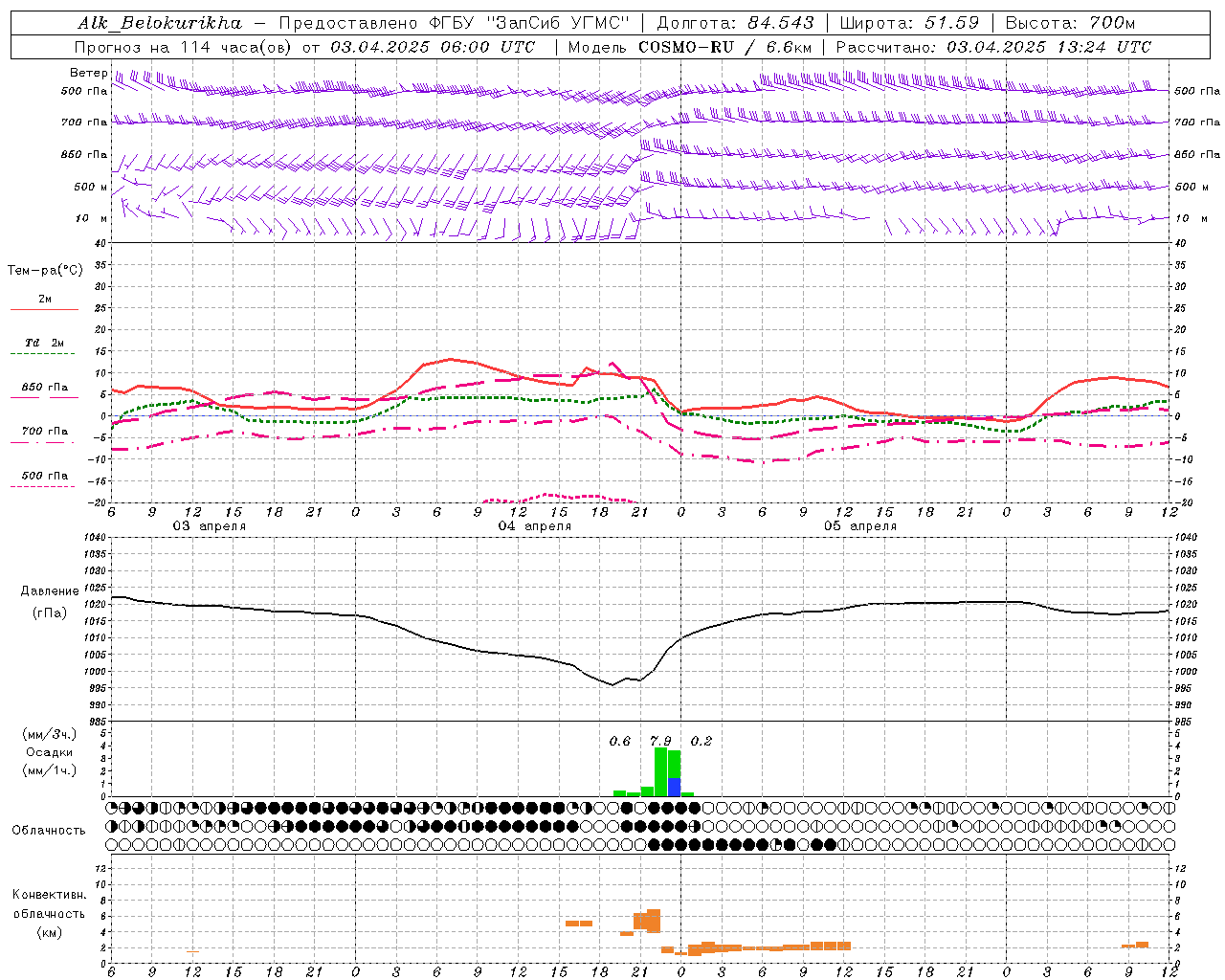Image resolution: width=1225 pixels, height=980 pixels.
Task: Select the model label COSMO-RU / 6.6км
Action: [724, 47]
